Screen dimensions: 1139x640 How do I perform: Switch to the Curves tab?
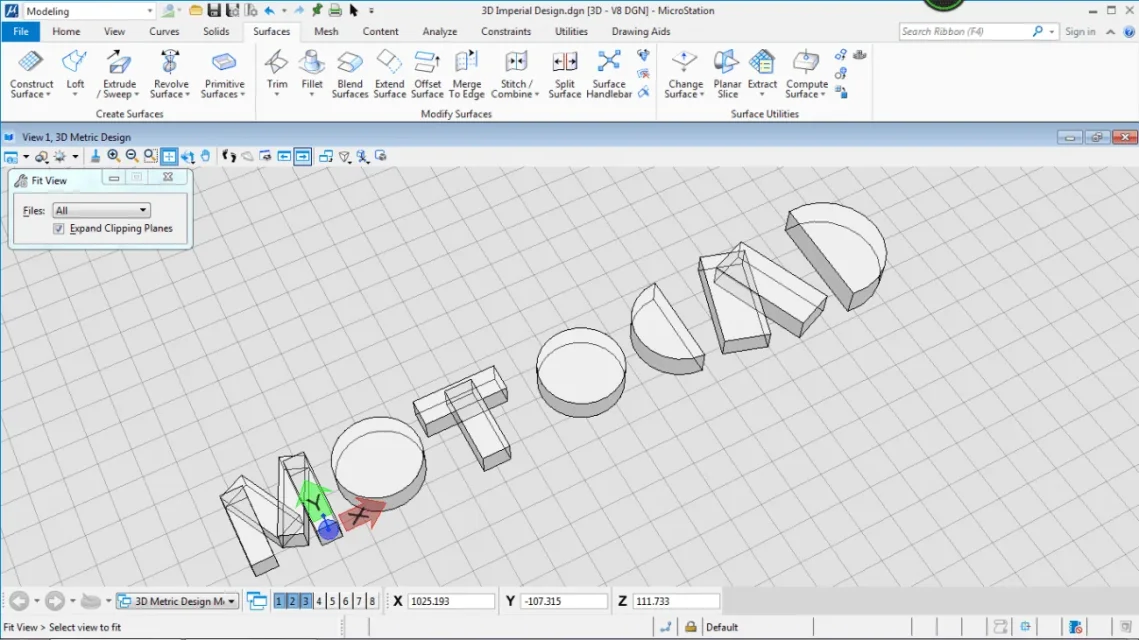click(x=164, y=31)
